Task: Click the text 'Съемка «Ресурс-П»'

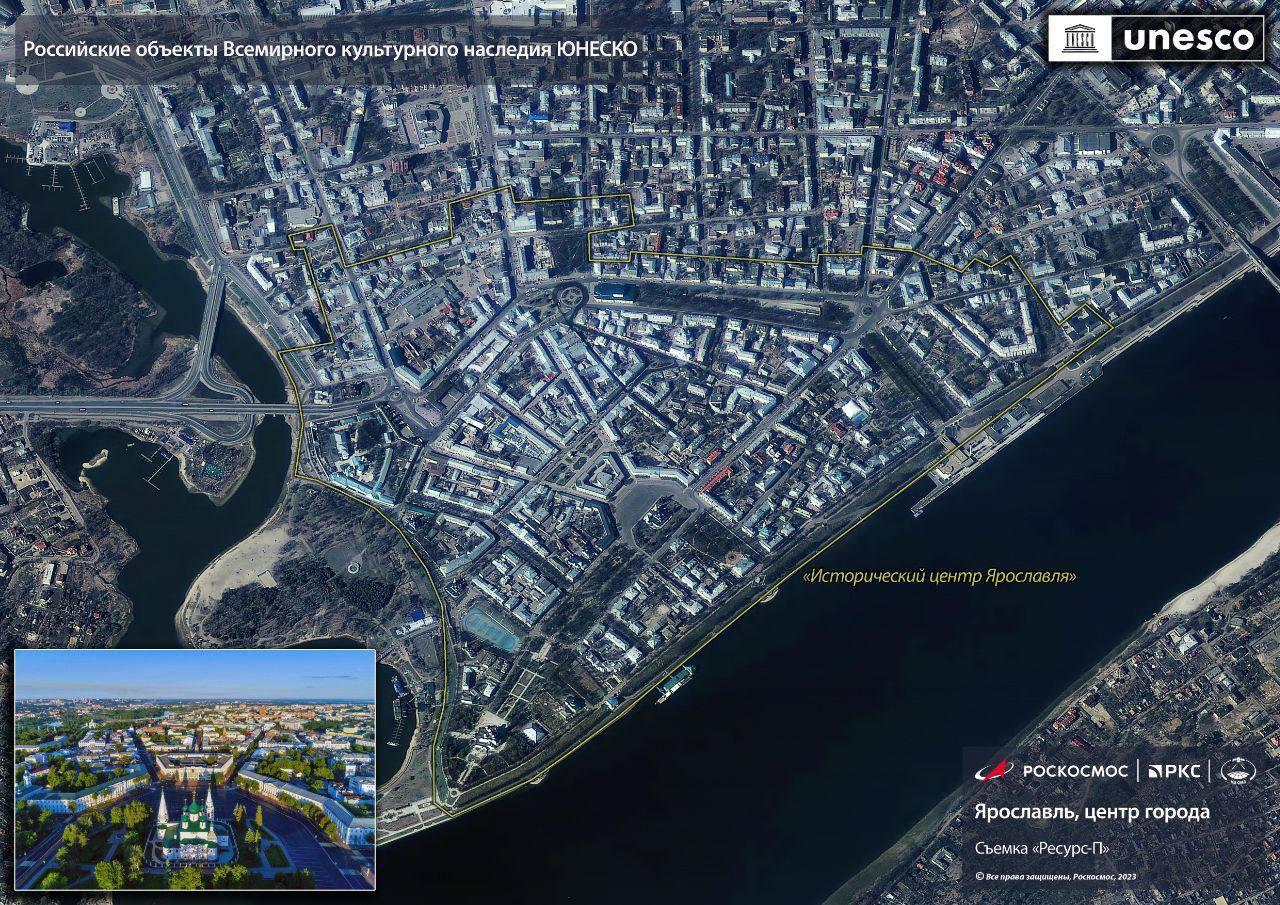Action: click(1042, 848)
